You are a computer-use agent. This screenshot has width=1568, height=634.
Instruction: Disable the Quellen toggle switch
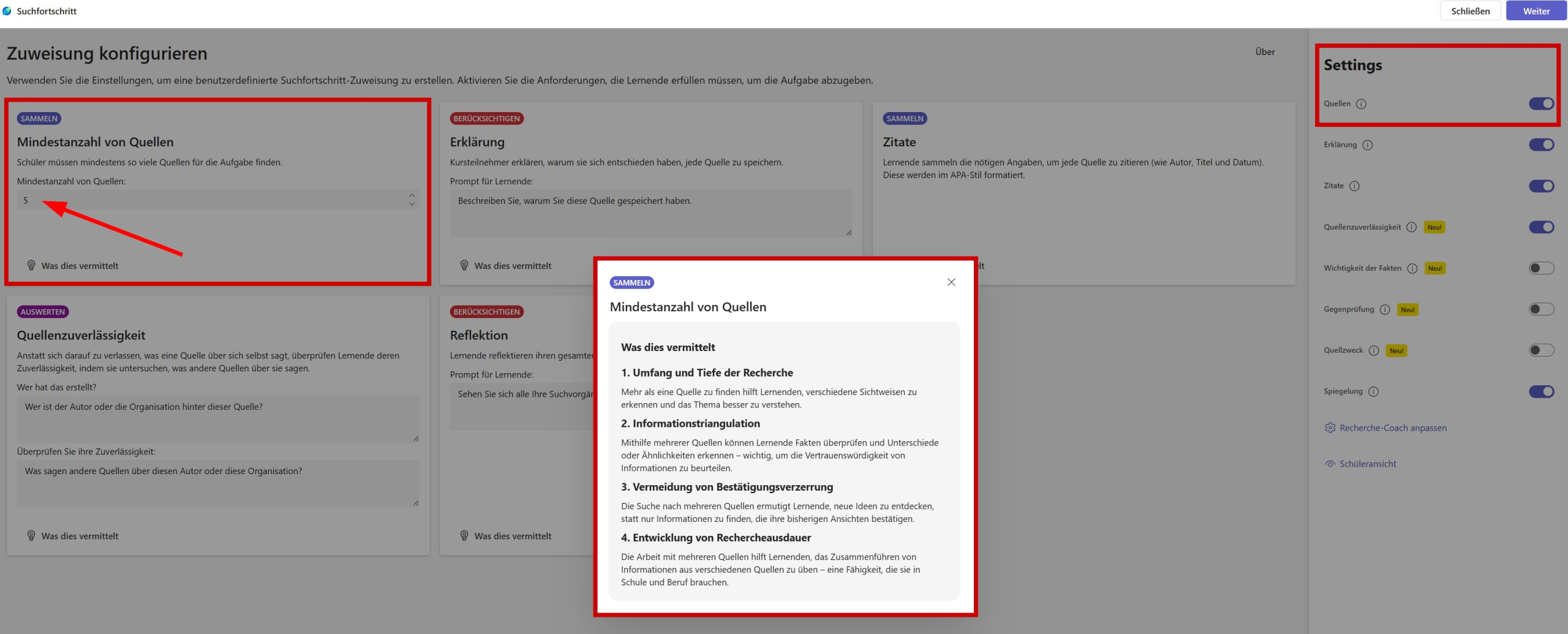[1541, 104]
